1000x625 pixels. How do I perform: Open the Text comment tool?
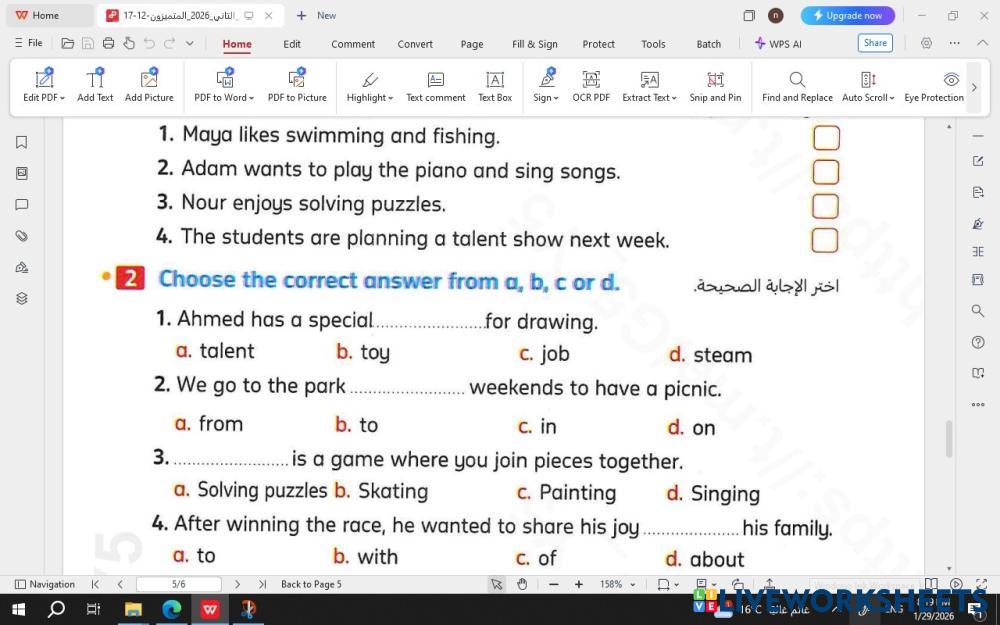(435, 86)
